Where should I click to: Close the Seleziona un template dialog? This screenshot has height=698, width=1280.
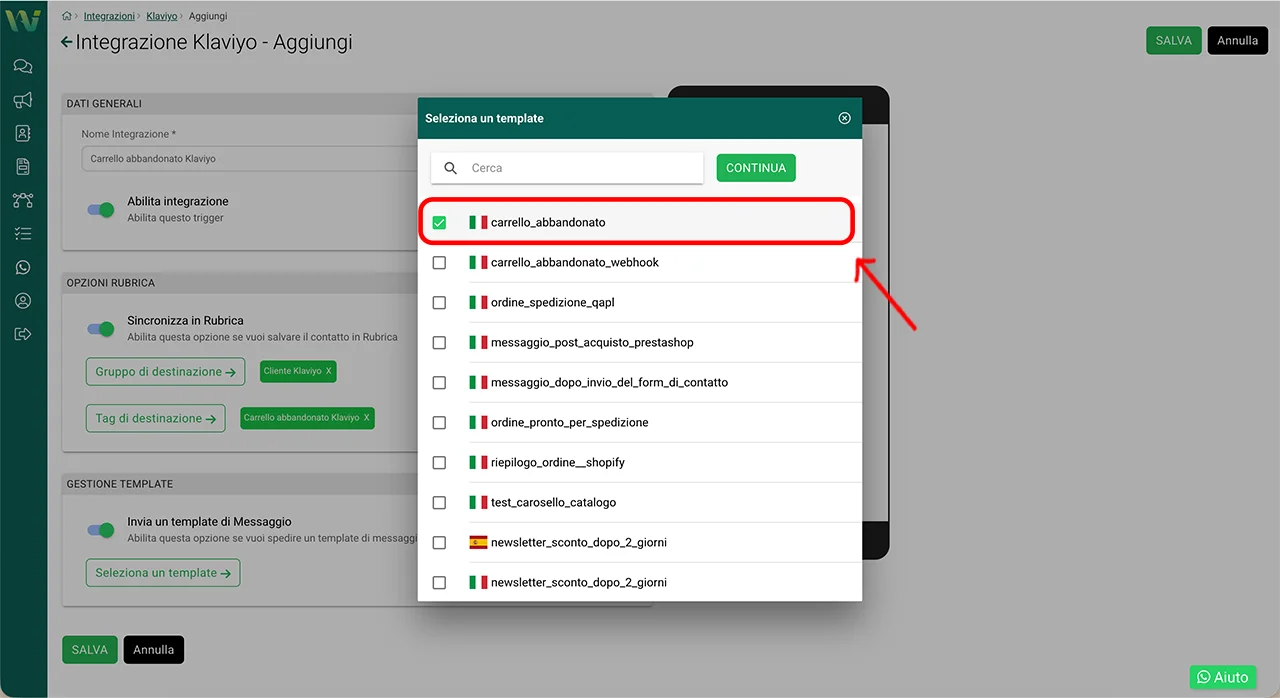[844, 118]
